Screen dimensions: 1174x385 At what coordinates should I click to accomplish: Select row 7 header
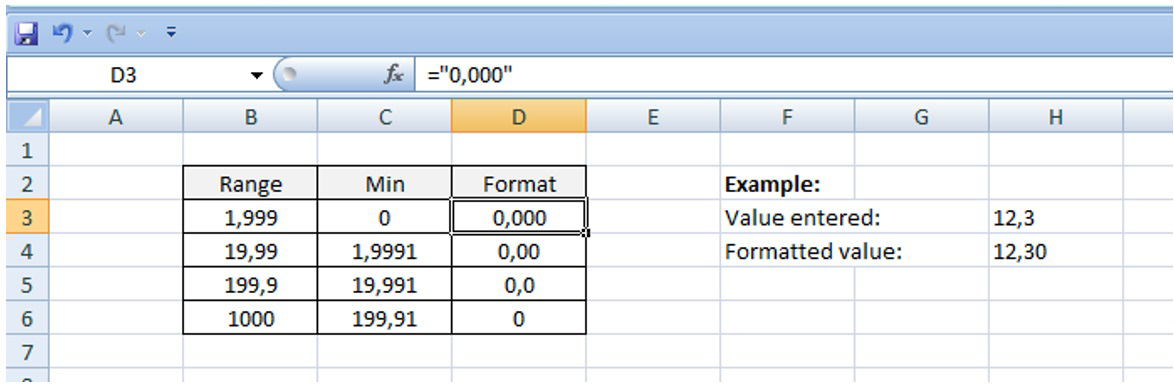point(28,351)
